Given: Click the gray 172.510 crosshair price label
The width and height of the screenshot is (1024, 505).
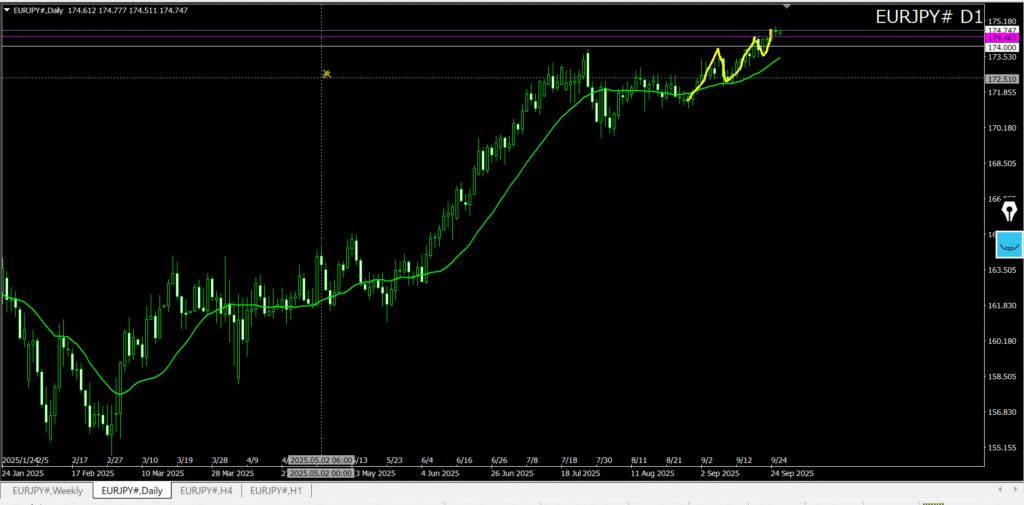Looking at the screenshot, I should pyautogui.click(x=1001, y=78).
